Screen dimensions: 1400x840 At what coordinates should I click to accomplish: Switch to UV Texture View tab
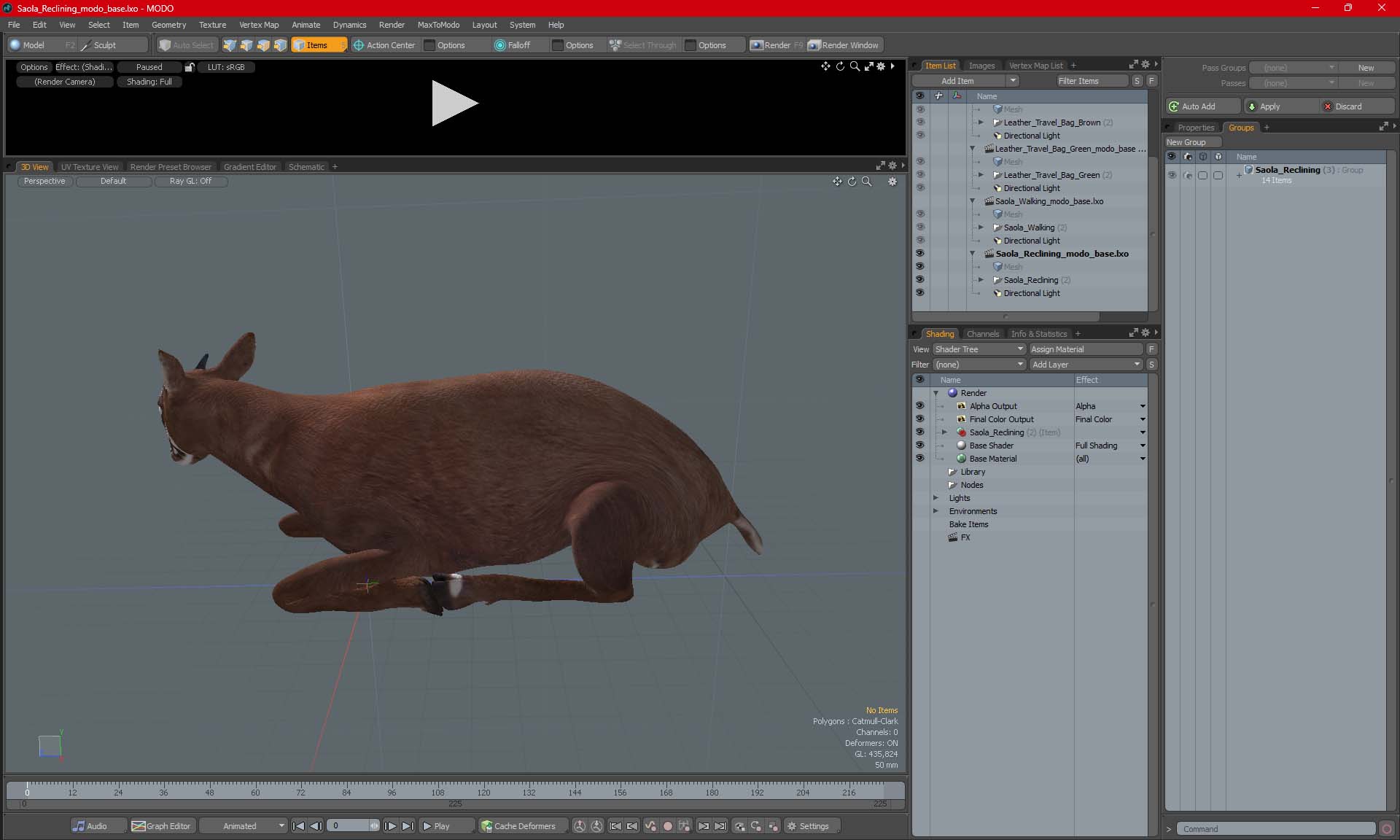[90, 167]
